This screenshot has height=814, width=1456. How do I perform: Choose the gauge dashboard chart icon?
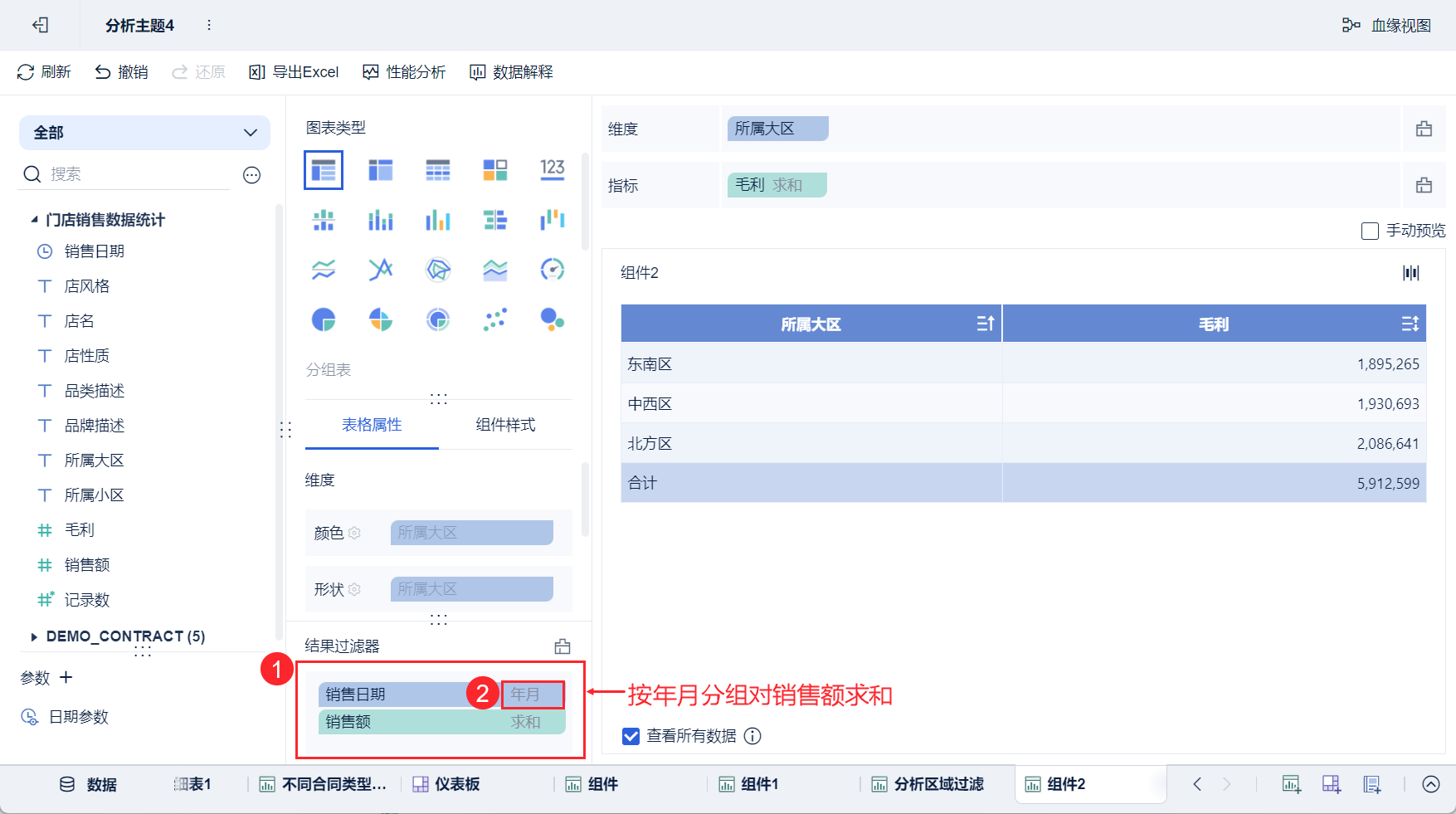(x=553, y=270)
